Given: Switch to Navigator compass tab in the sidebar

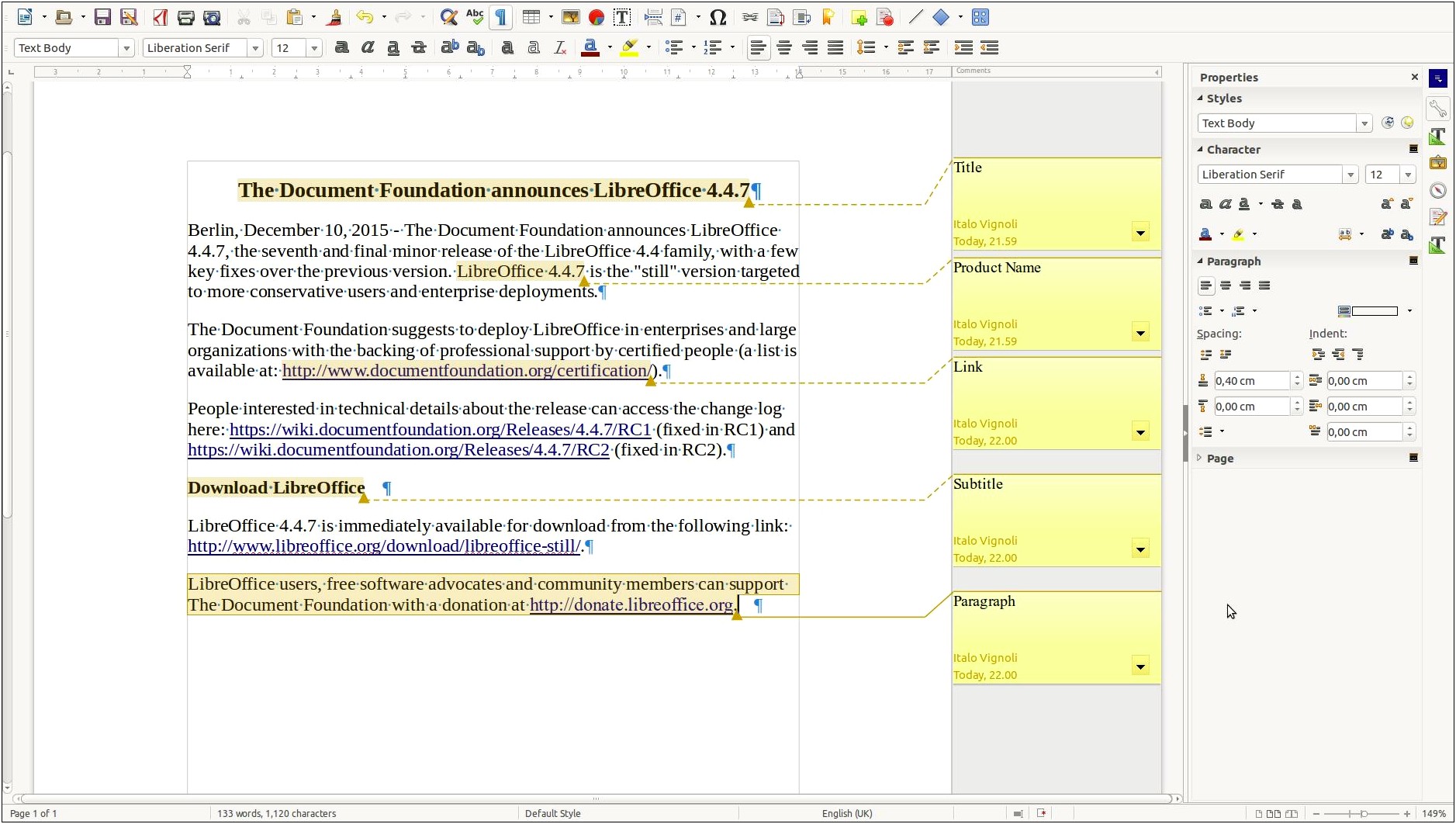Looking at the screenshot, I should [1438, 190].
